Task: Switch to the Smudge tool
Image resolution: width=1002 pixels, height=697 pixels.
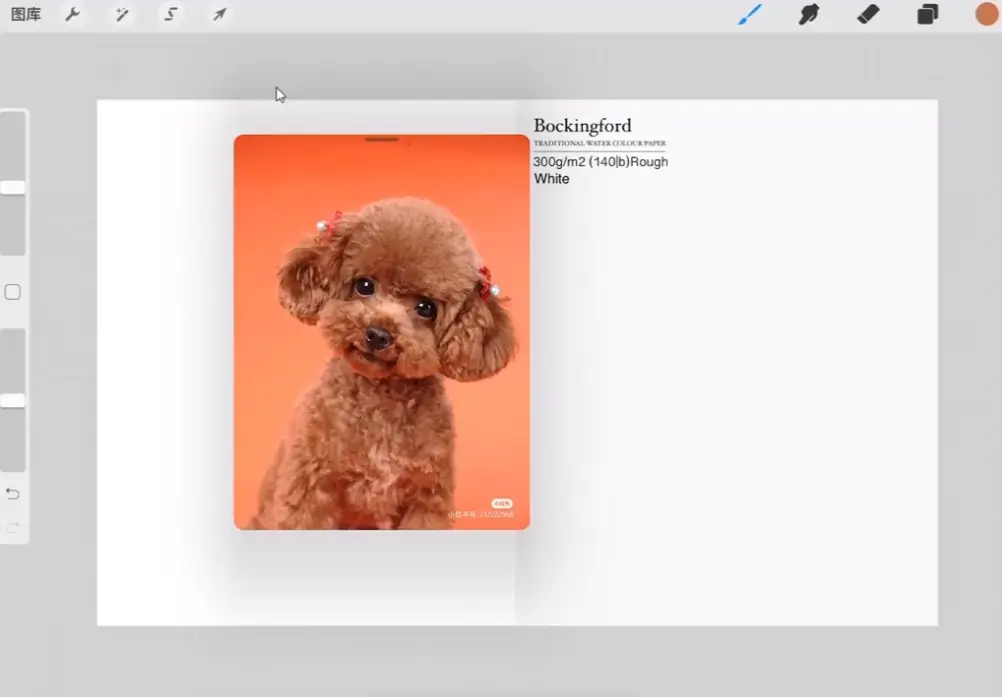Action: pos(808,14)
